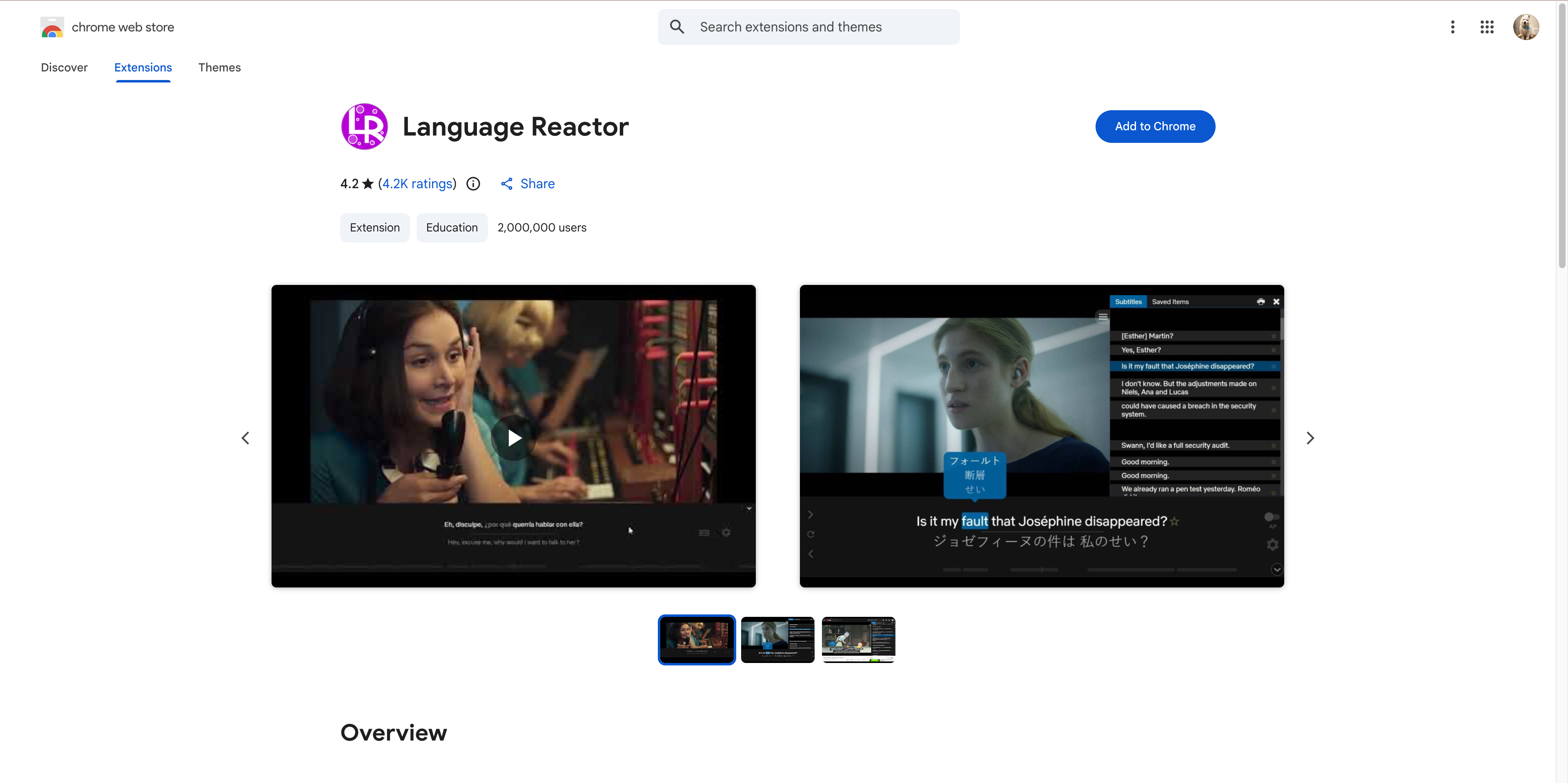The height and width of the screenshot is (783, 1568).
Task: Open the Education category link
Action: (452, 227)
